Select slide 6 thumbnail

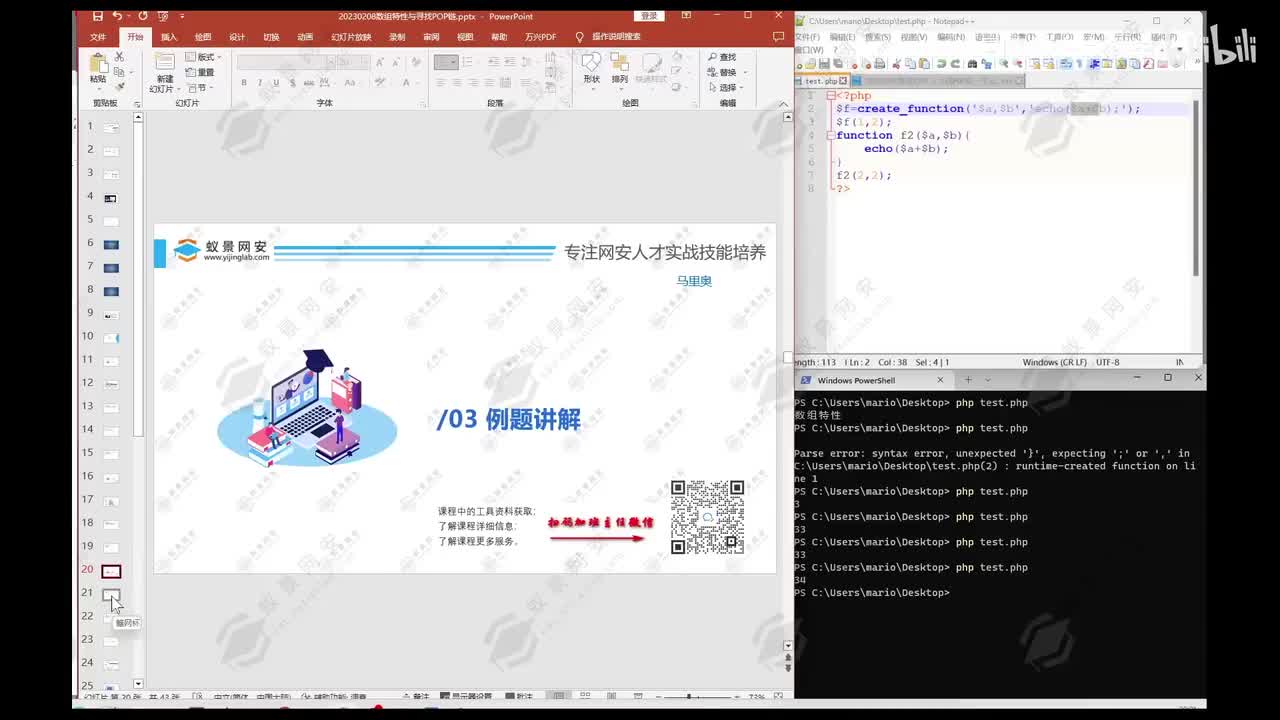tap(111, 245)
